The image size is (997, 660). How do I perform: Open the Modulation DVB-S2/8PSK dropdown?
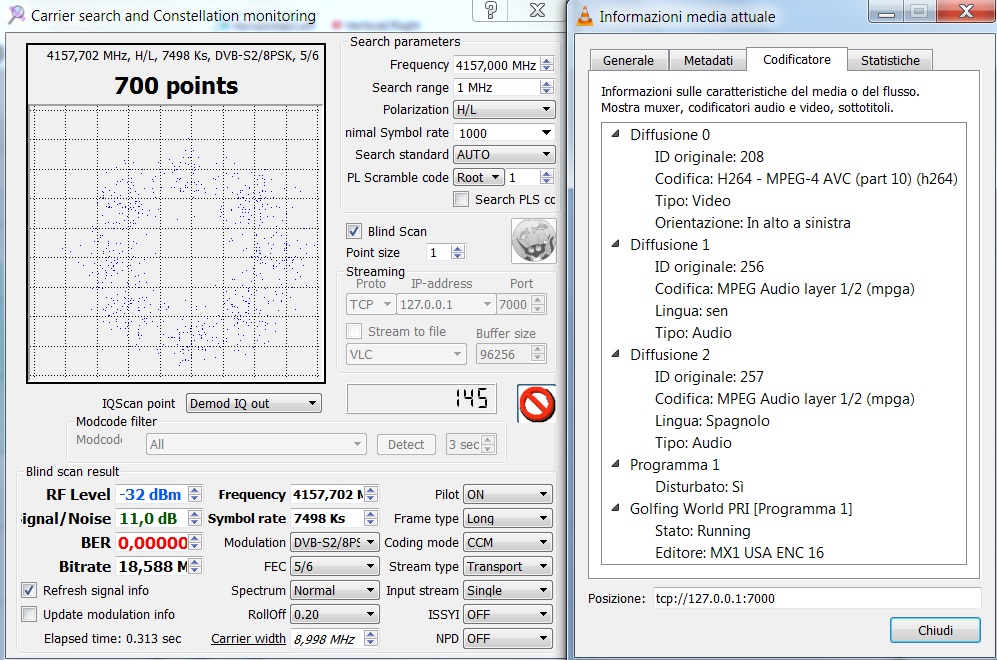[334, 542]
